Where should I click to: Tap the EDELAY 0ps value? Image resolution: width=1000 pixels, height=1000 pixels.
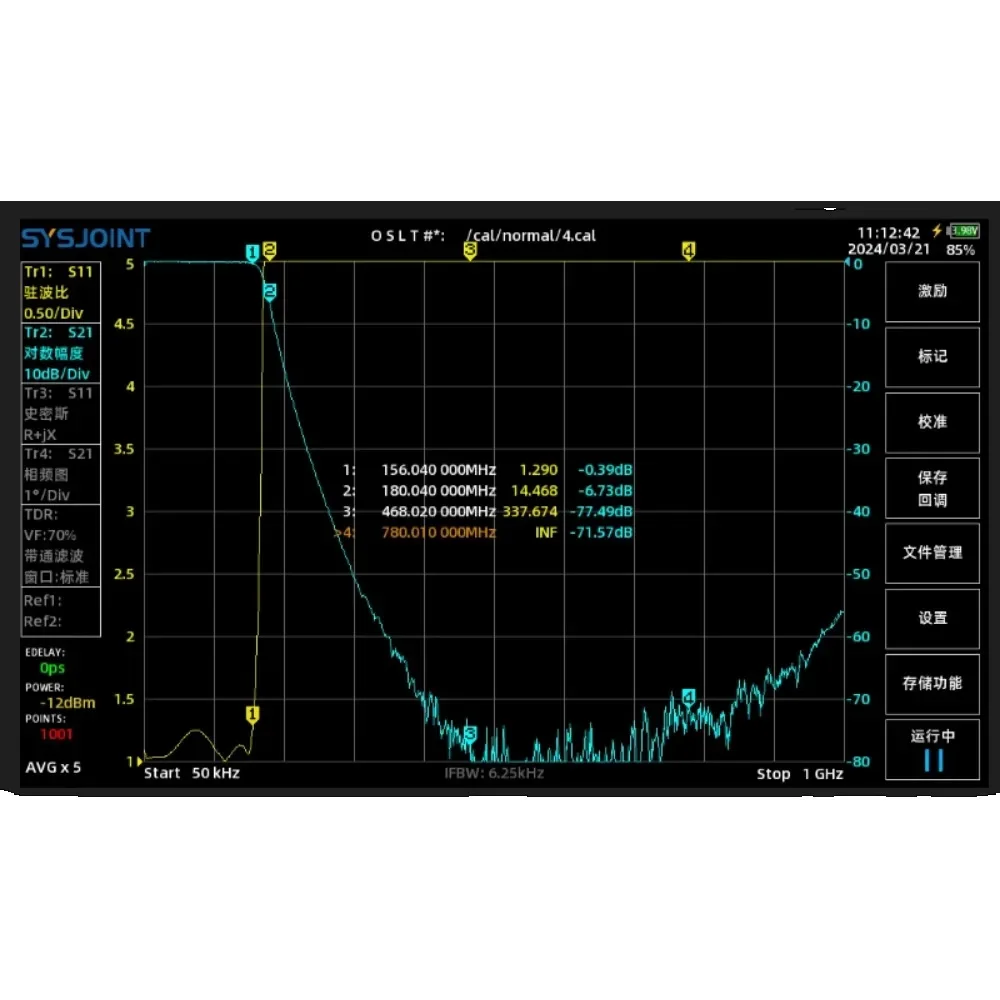click(52, 668)
